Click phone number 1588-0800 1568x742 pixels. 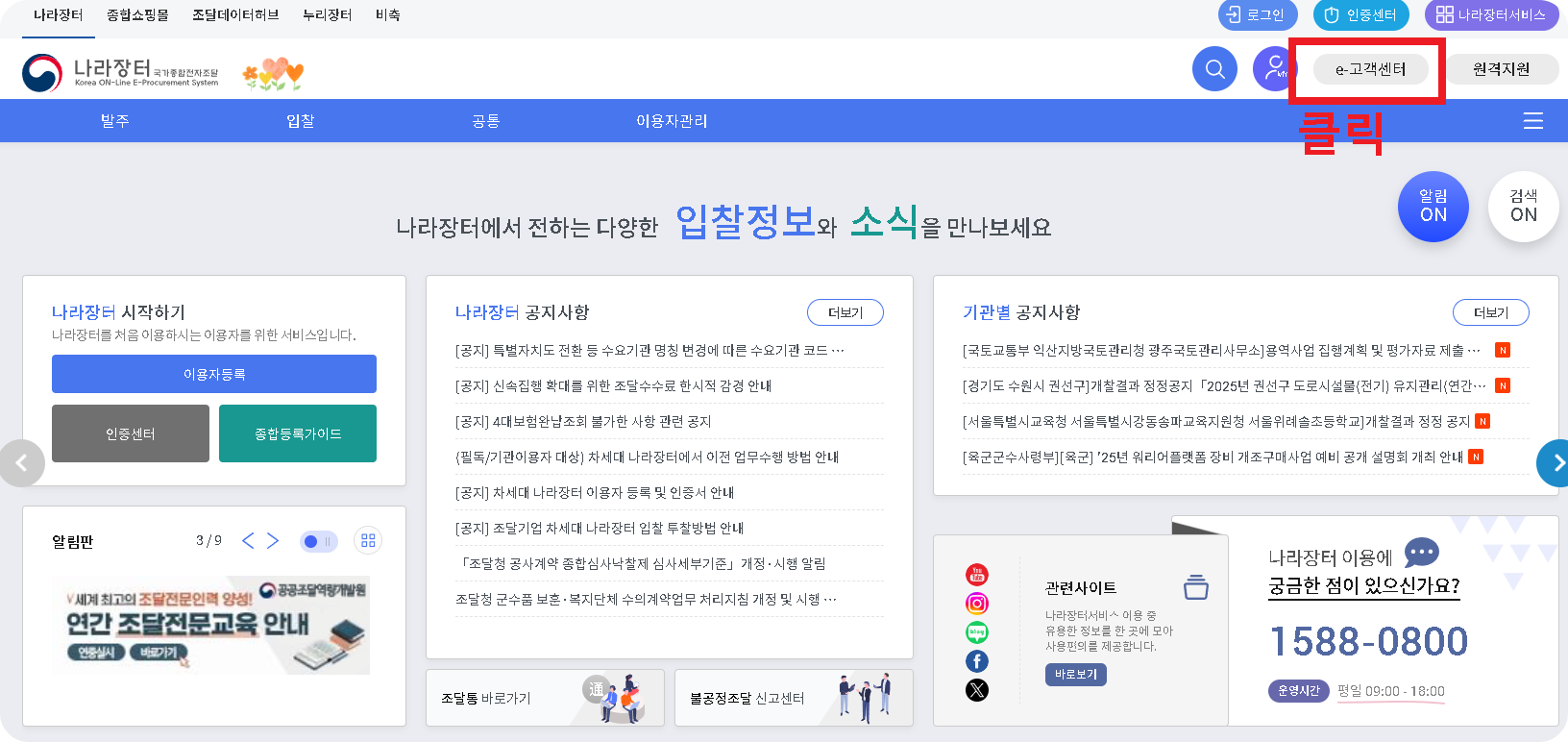point(1369,641)
